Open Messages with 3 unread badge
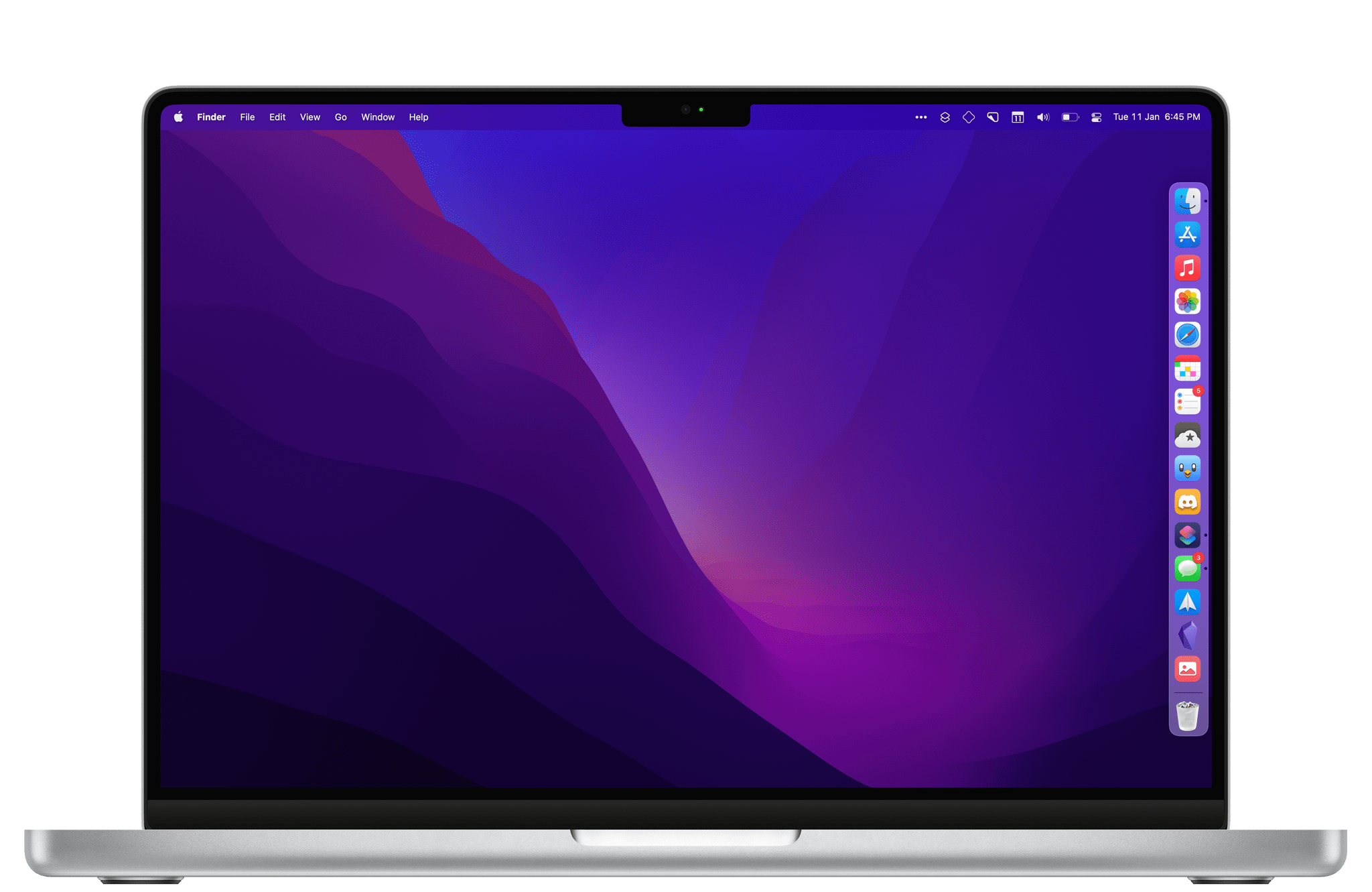 pos(1187,568)
